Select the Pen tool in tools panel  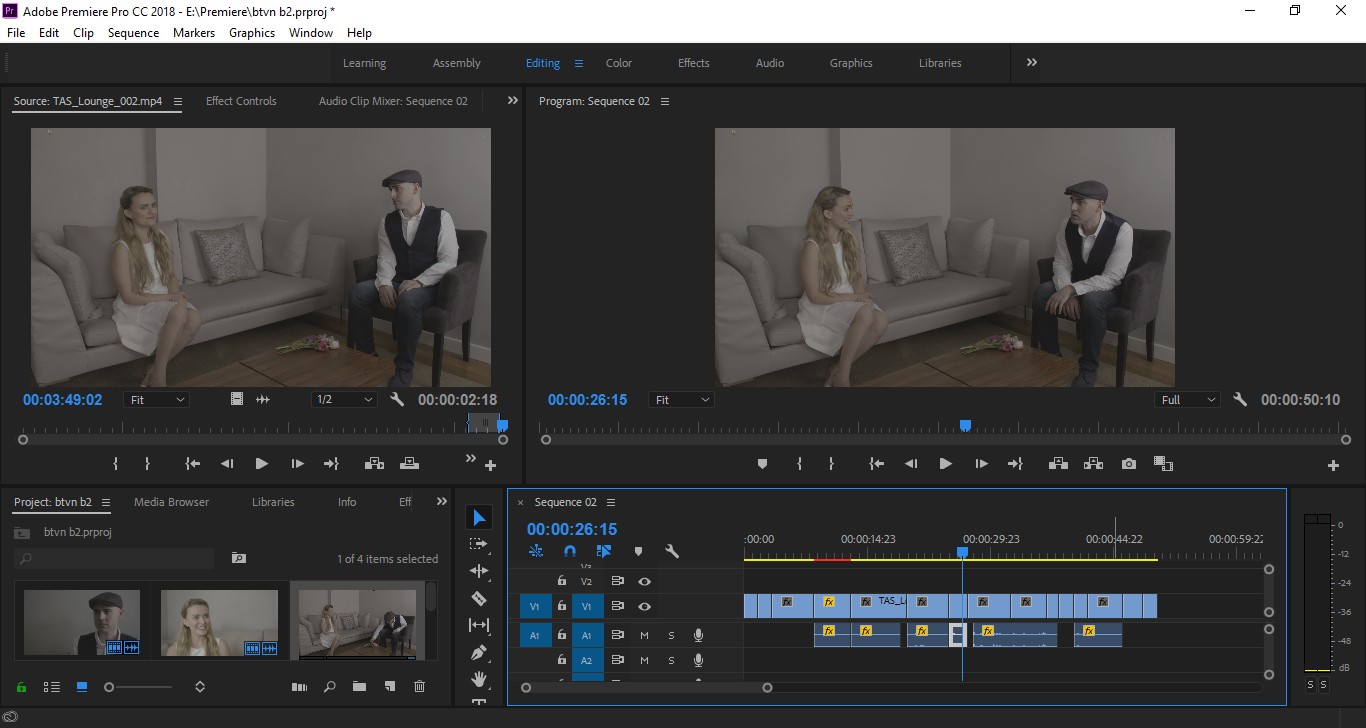[479, 652]
